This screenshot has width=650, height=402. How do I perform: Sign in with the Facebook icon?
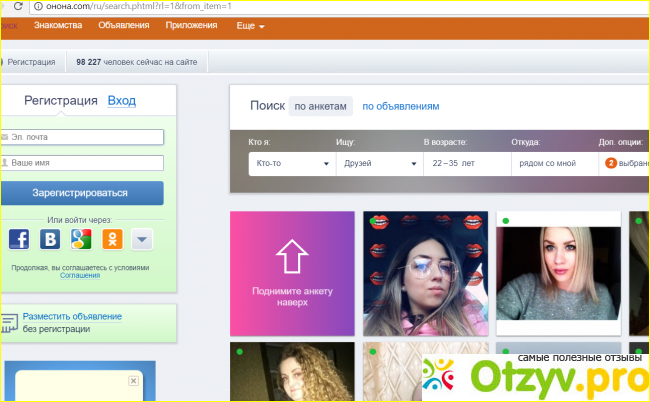point(18,239)
